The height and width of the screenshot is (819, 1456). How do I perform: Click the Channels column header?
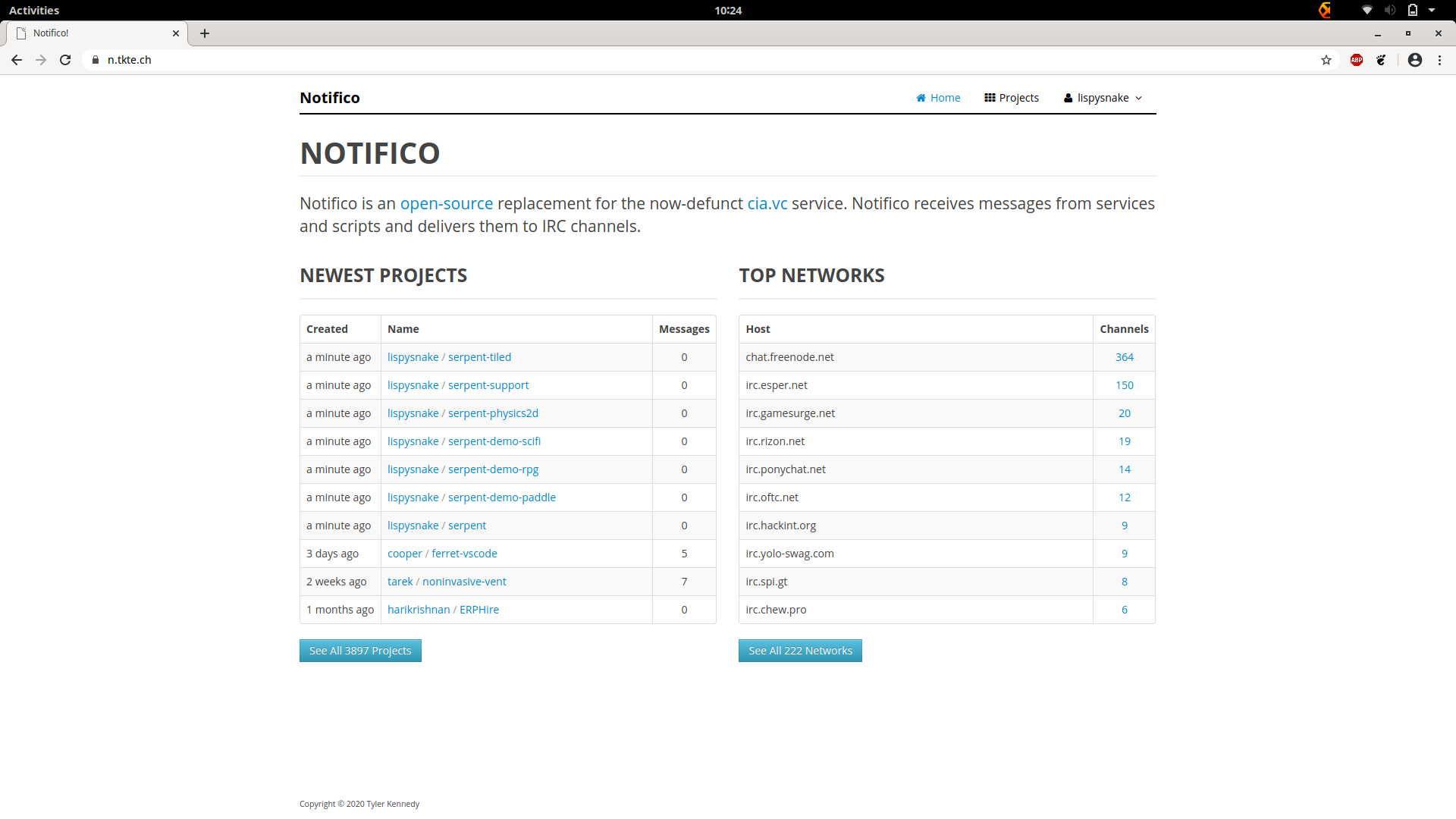click(1124, 329)
